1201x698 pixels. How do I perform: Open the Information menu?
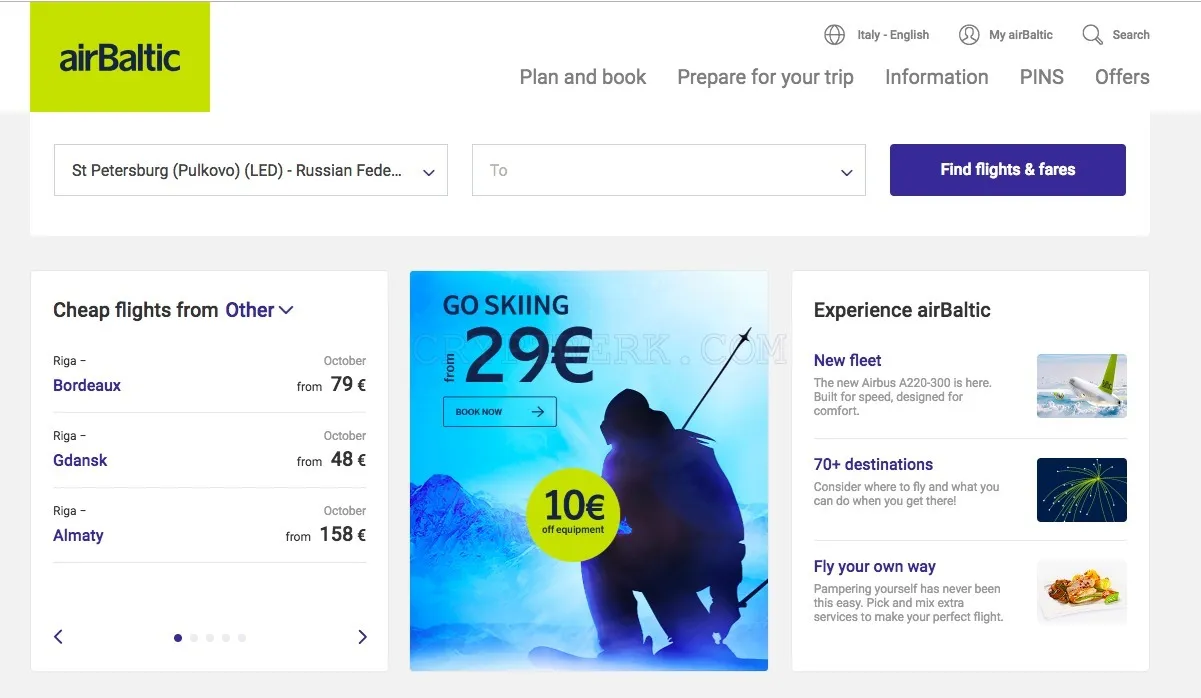point(936,77)
